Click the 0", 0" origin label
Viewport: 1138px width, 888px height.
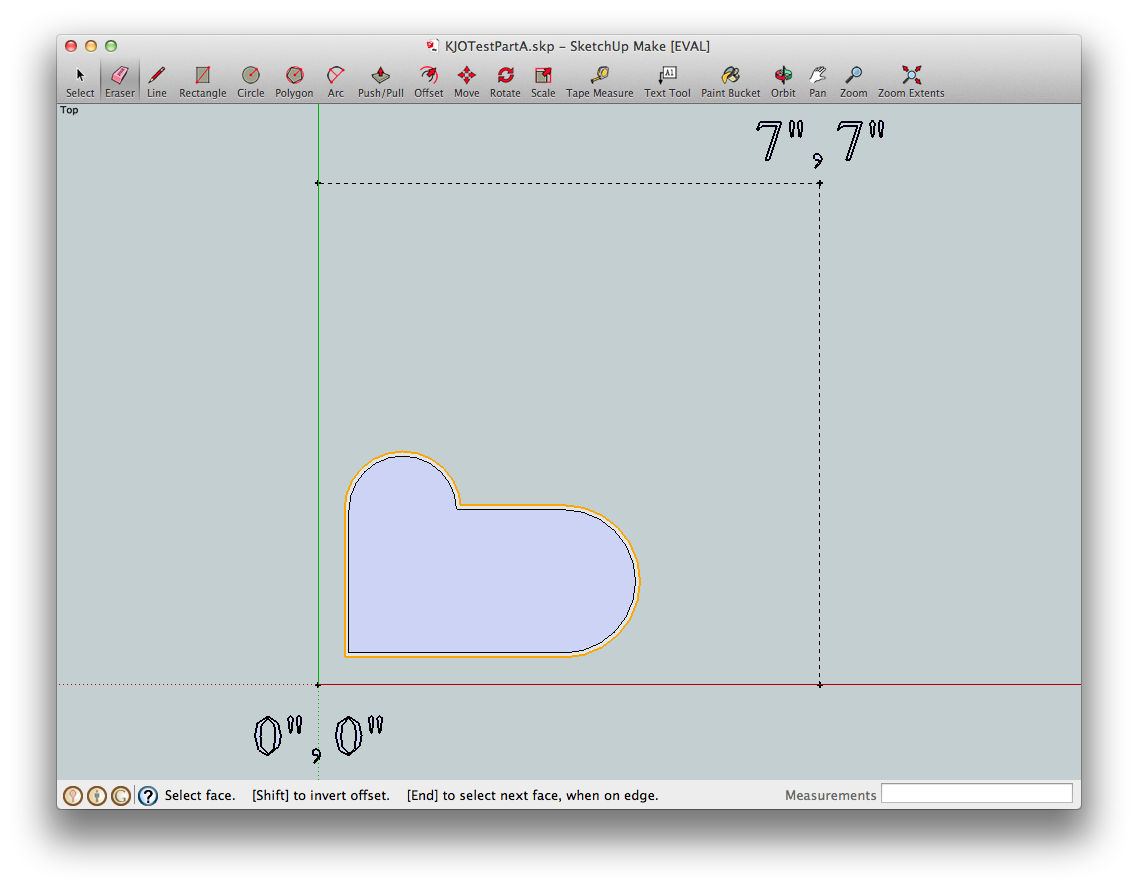point(319,738)
